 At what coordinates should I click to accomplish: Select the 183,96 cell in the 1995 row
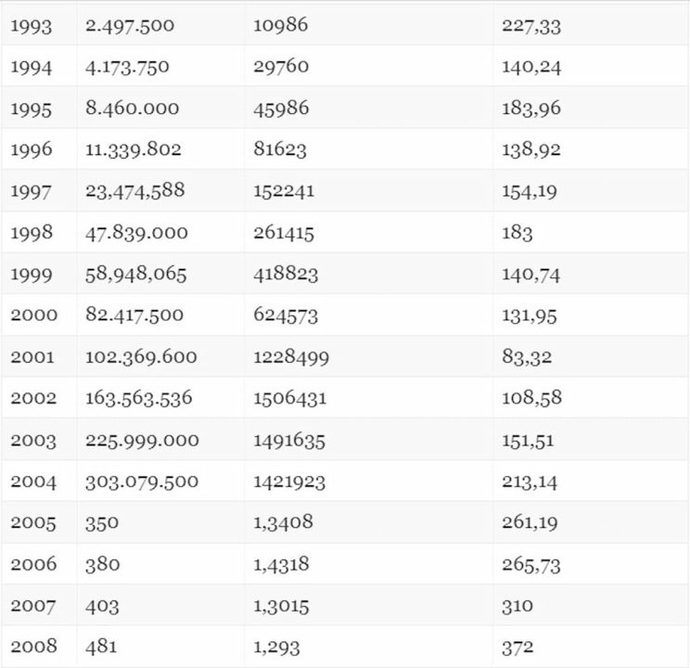[x=531, y=108]
